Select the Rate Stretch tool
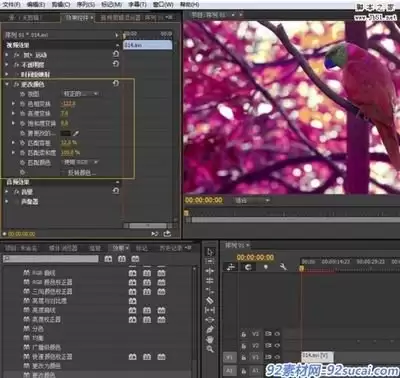 (210, 291)
